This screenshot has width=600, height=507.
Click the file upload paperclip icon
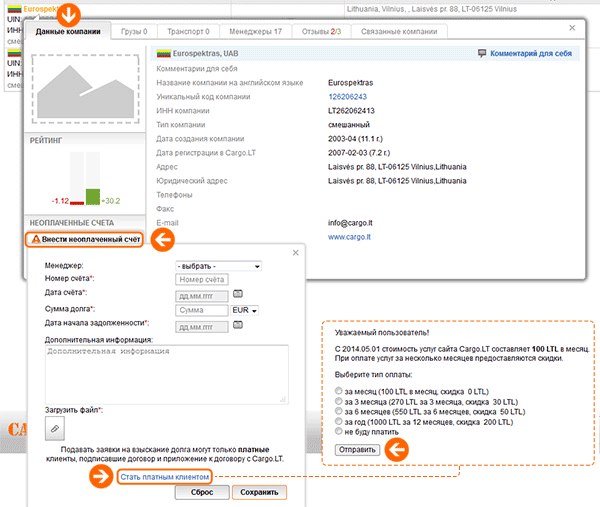(x=56, y=427)
